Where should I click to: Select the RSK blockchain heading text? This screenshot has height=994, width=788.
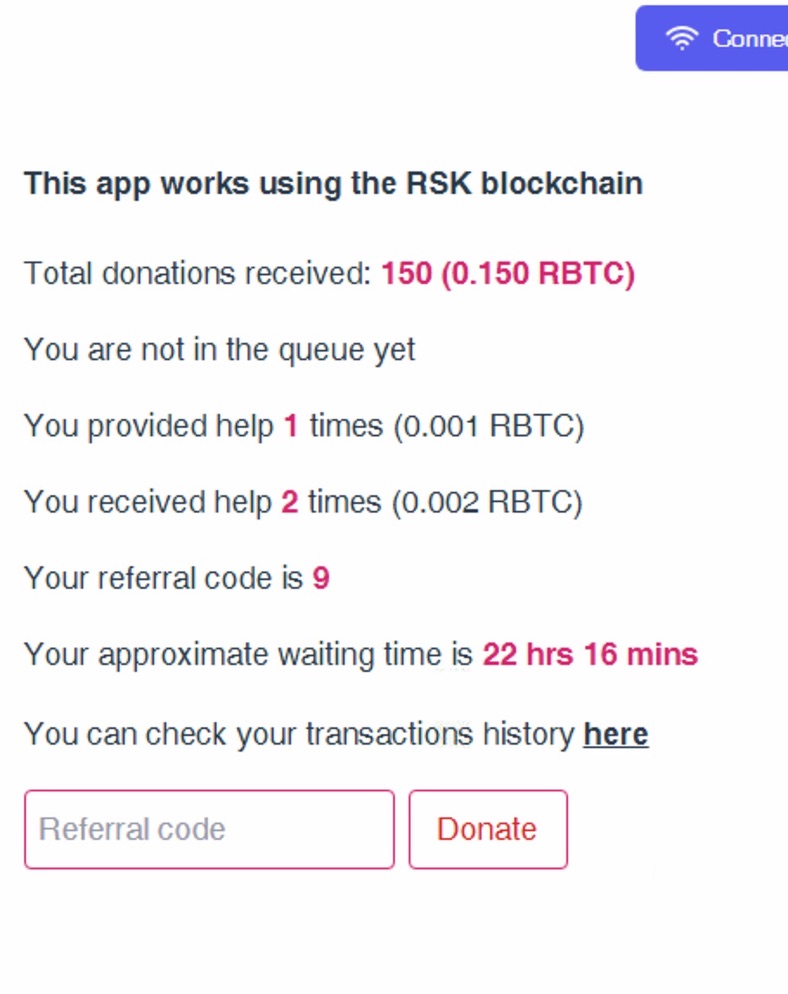pos(333,184)
